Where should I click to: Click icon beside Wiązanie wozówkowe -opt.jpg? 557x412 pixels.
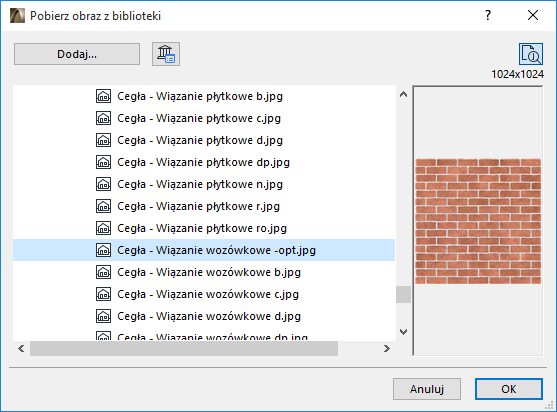103,250
